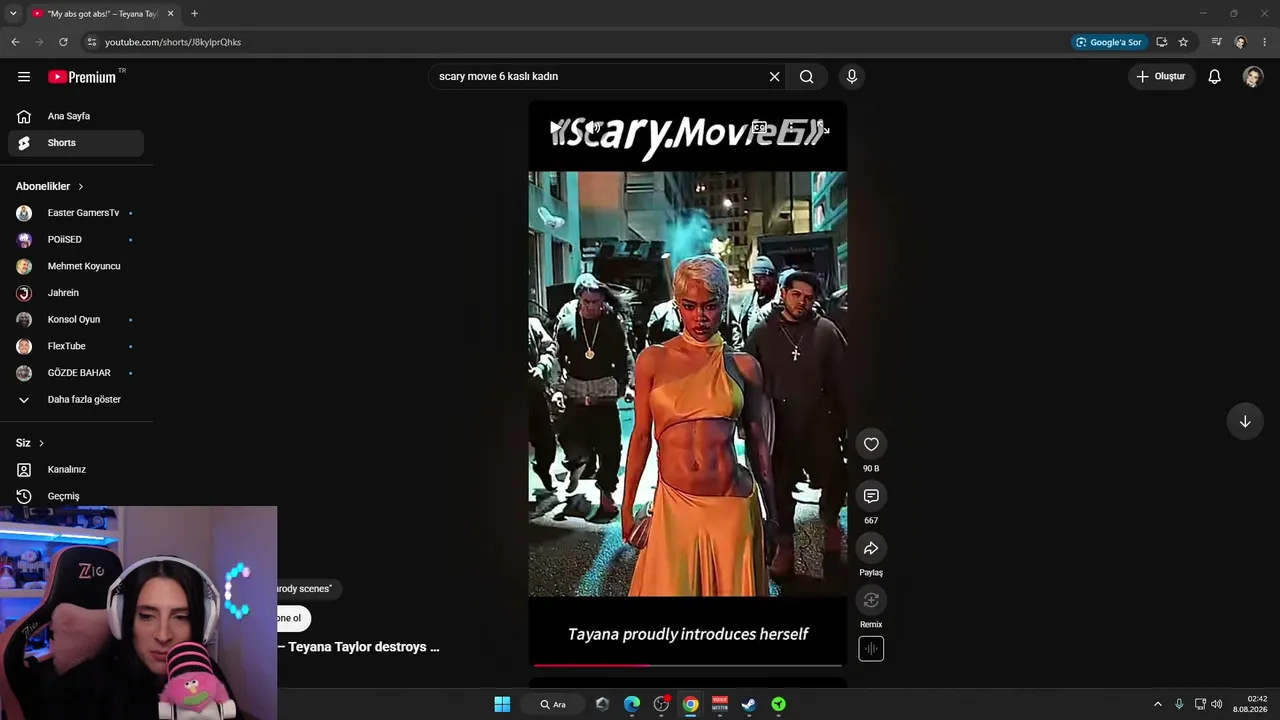Expand subscriptions with Daha fazla göster
The height and width of the screenshot is (720, 1280).
(76, 400)
